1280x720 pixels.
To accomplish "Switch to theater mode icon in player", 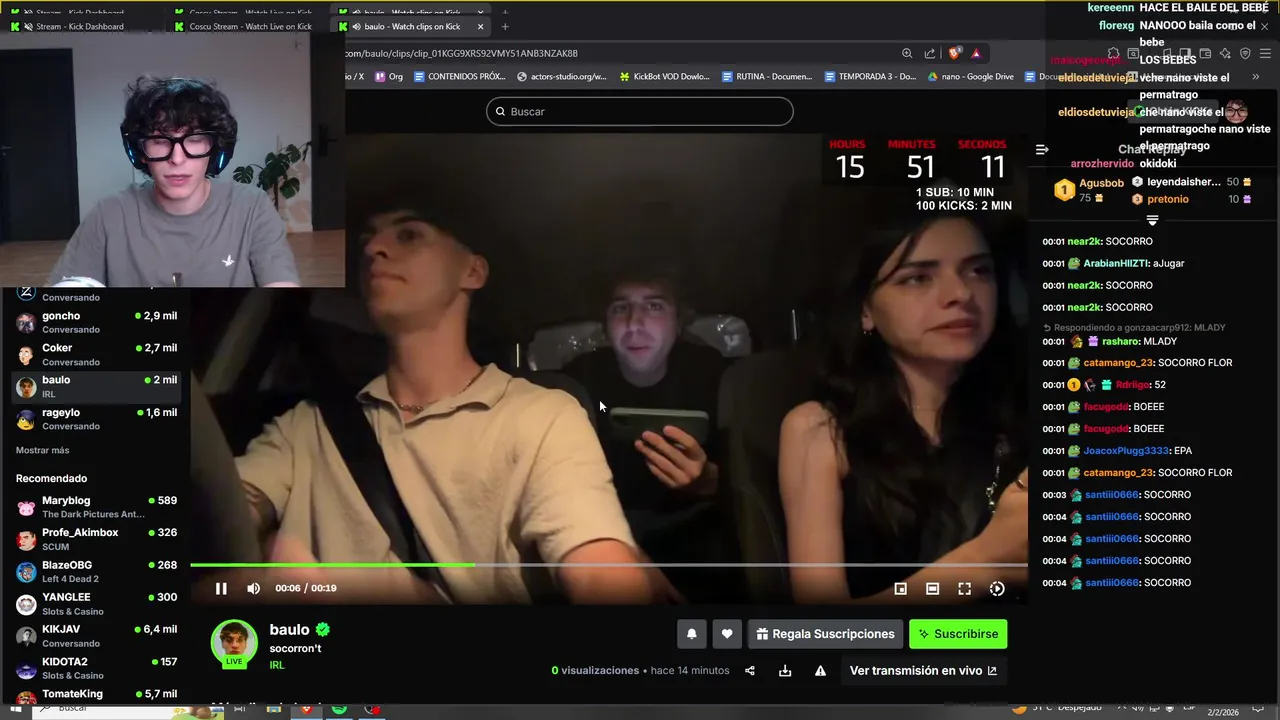I will 932,589.
